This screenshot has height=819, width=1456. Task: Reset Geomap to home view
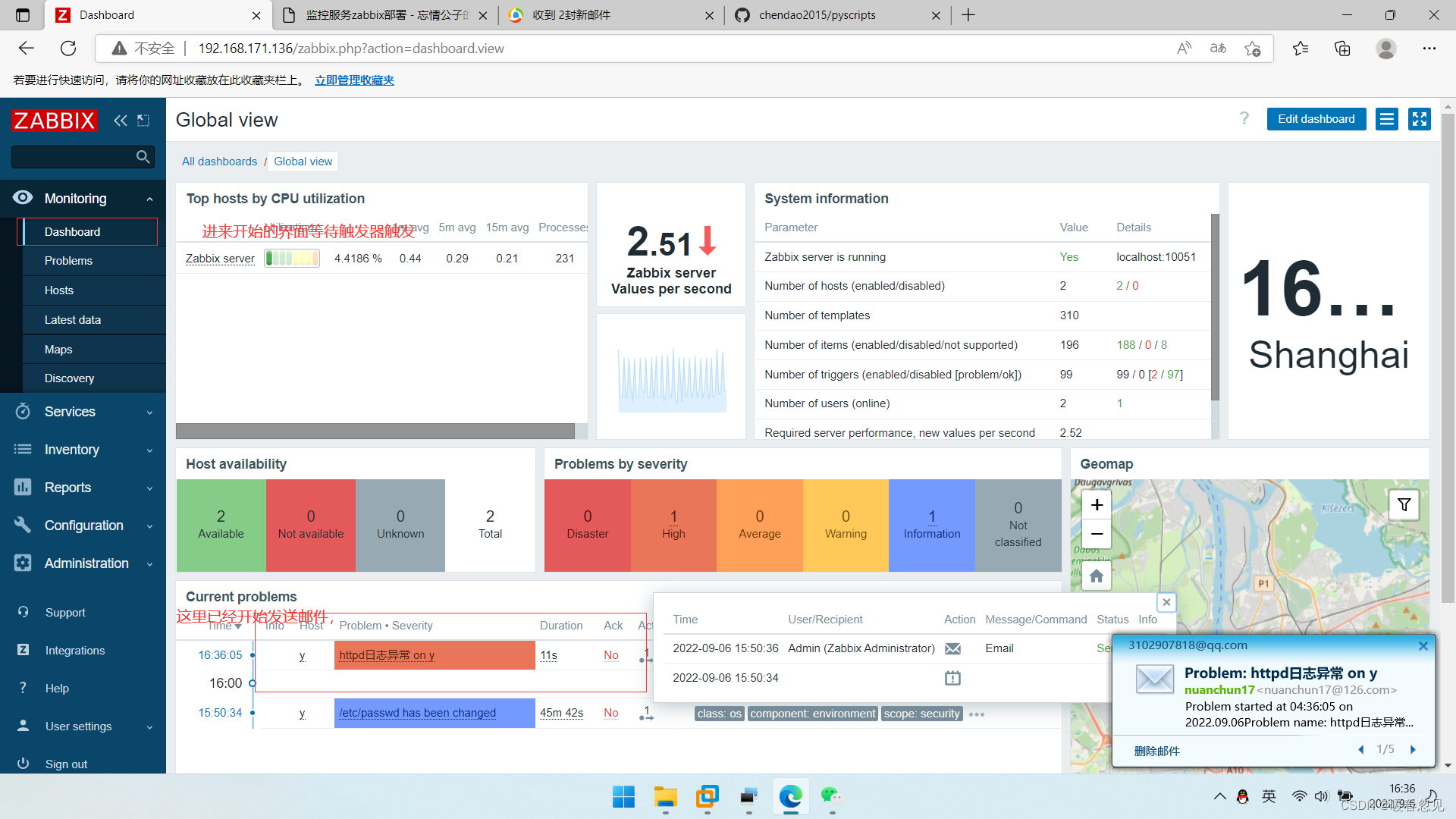tap(1097, 576)
